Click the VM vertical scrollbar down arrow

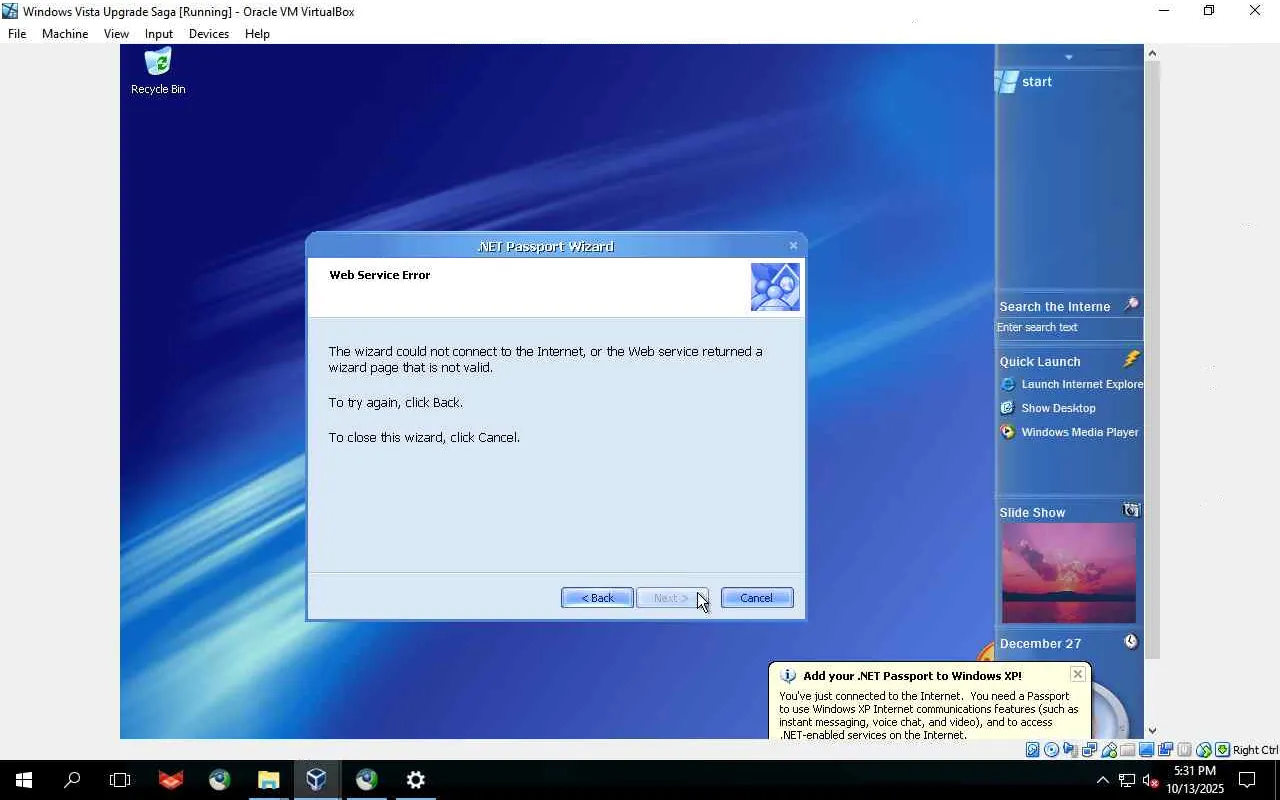click(x=1152, y=731)
